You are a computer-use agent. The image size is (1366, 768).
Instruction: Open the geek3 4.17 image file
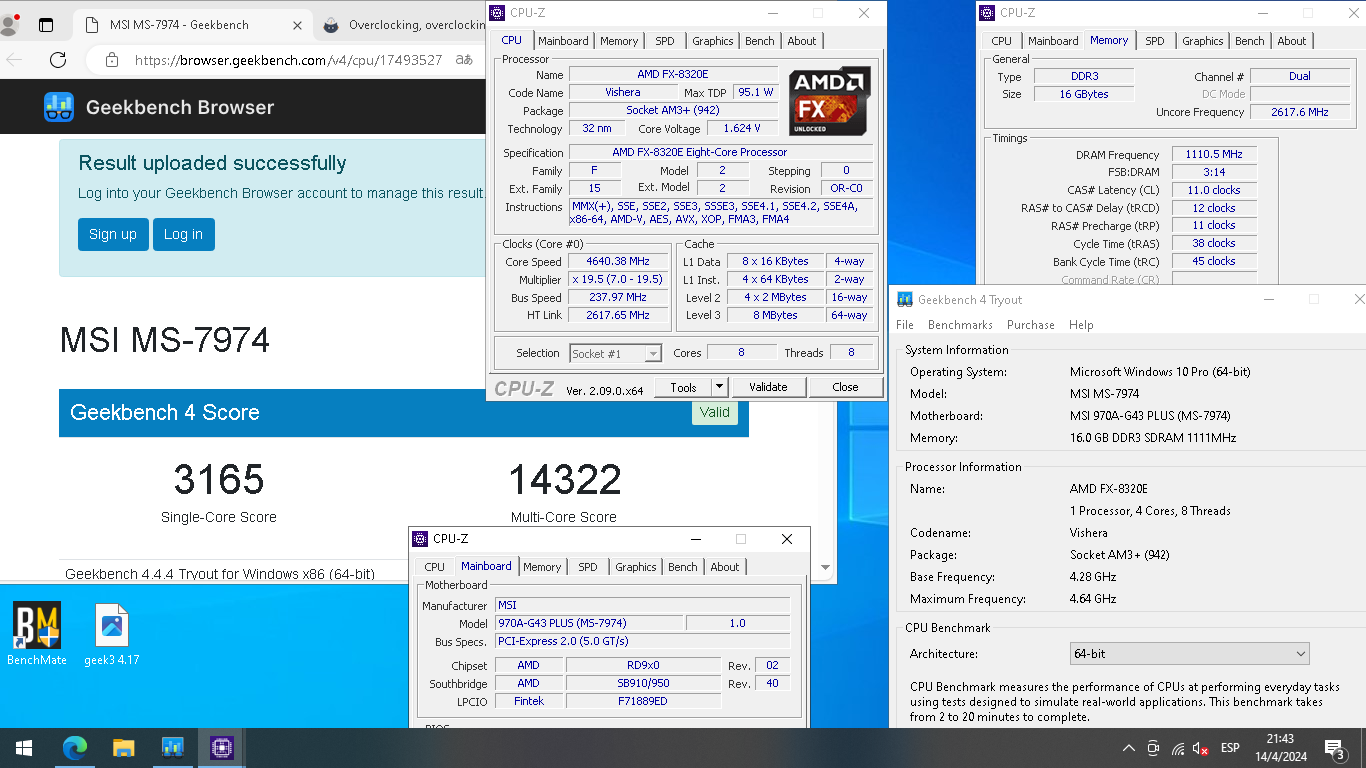coord(112,634)
